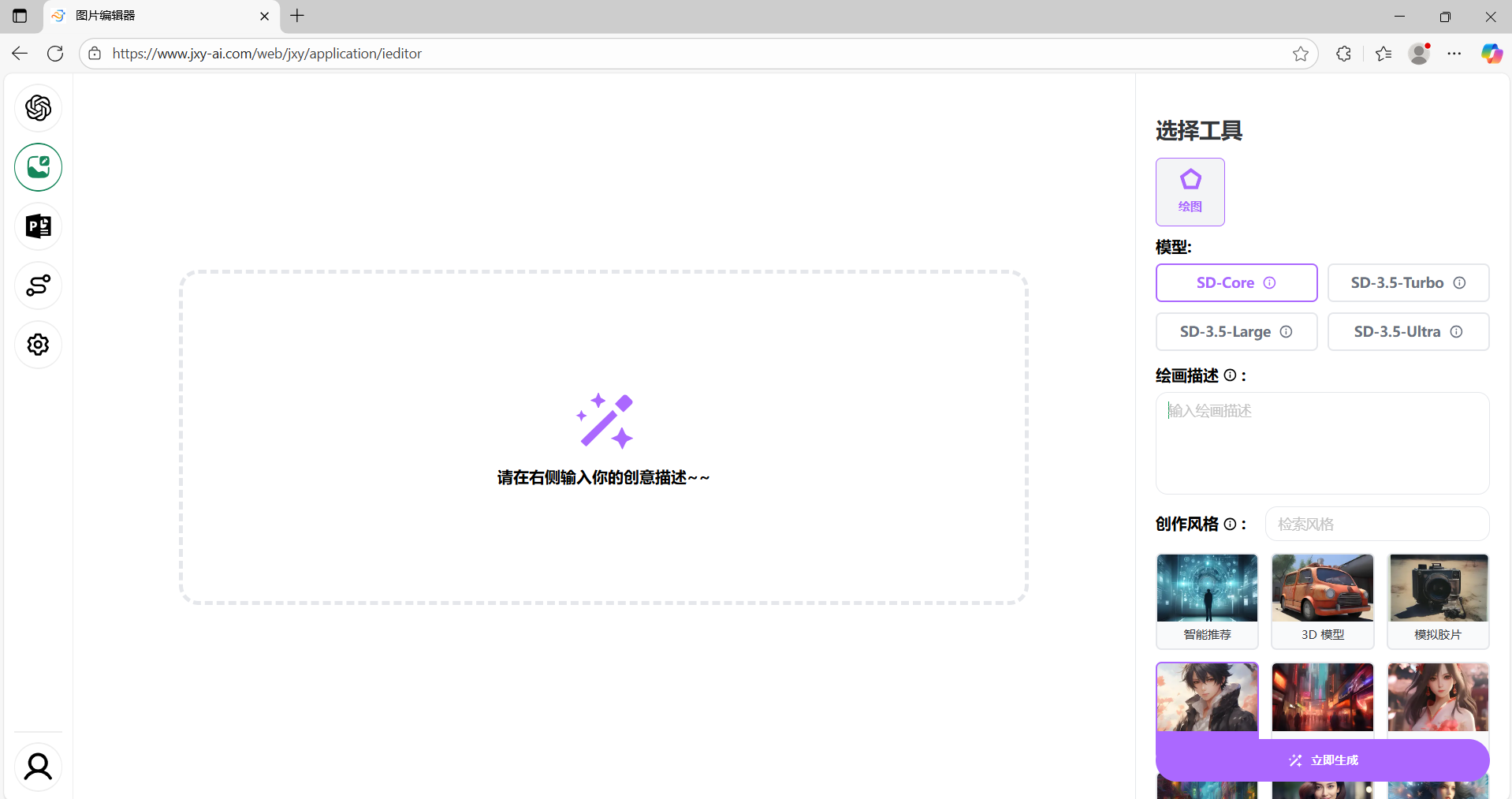Open a new browser tab

click(x=297, y=16)
